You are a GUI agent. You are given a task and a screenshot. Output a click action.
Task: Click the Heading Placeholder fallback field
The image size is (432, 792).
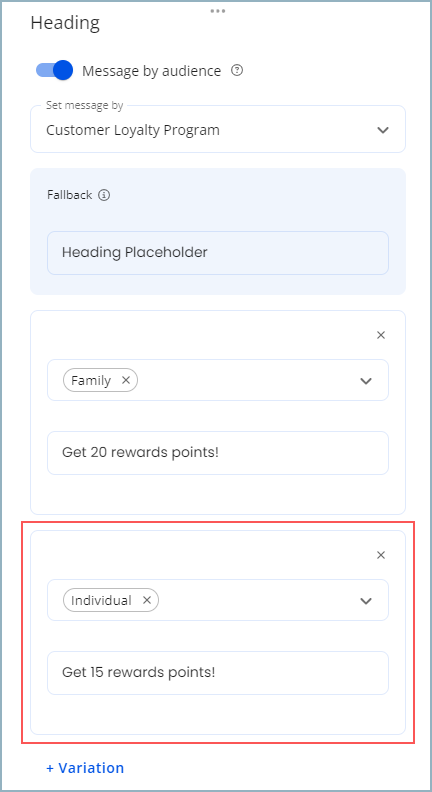(x=218, y=253)
